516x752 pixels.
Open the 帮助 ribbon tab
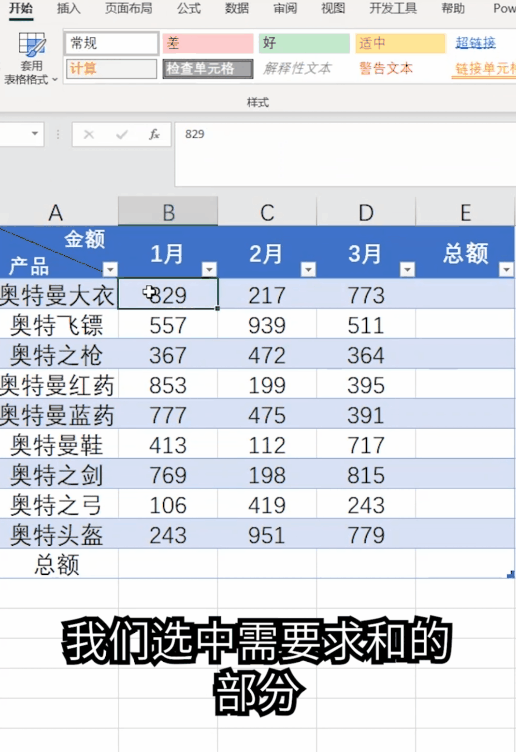coord(453,8)
